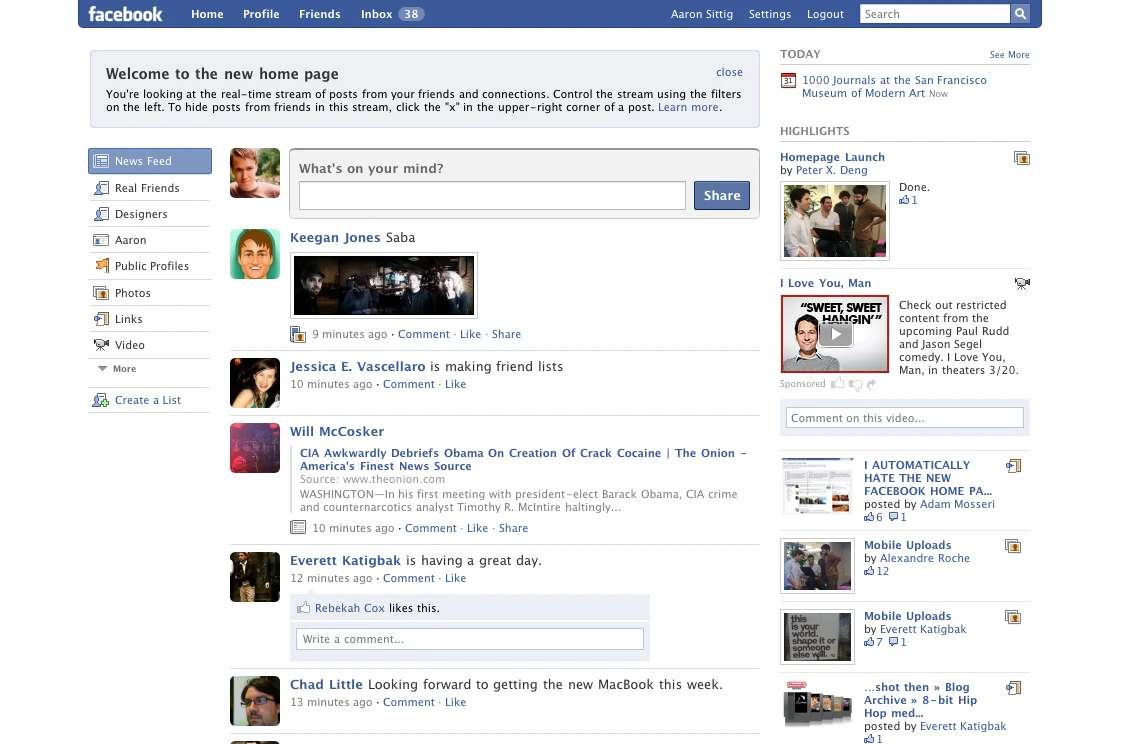Click the Comment on this video field

tap(905, 418)
